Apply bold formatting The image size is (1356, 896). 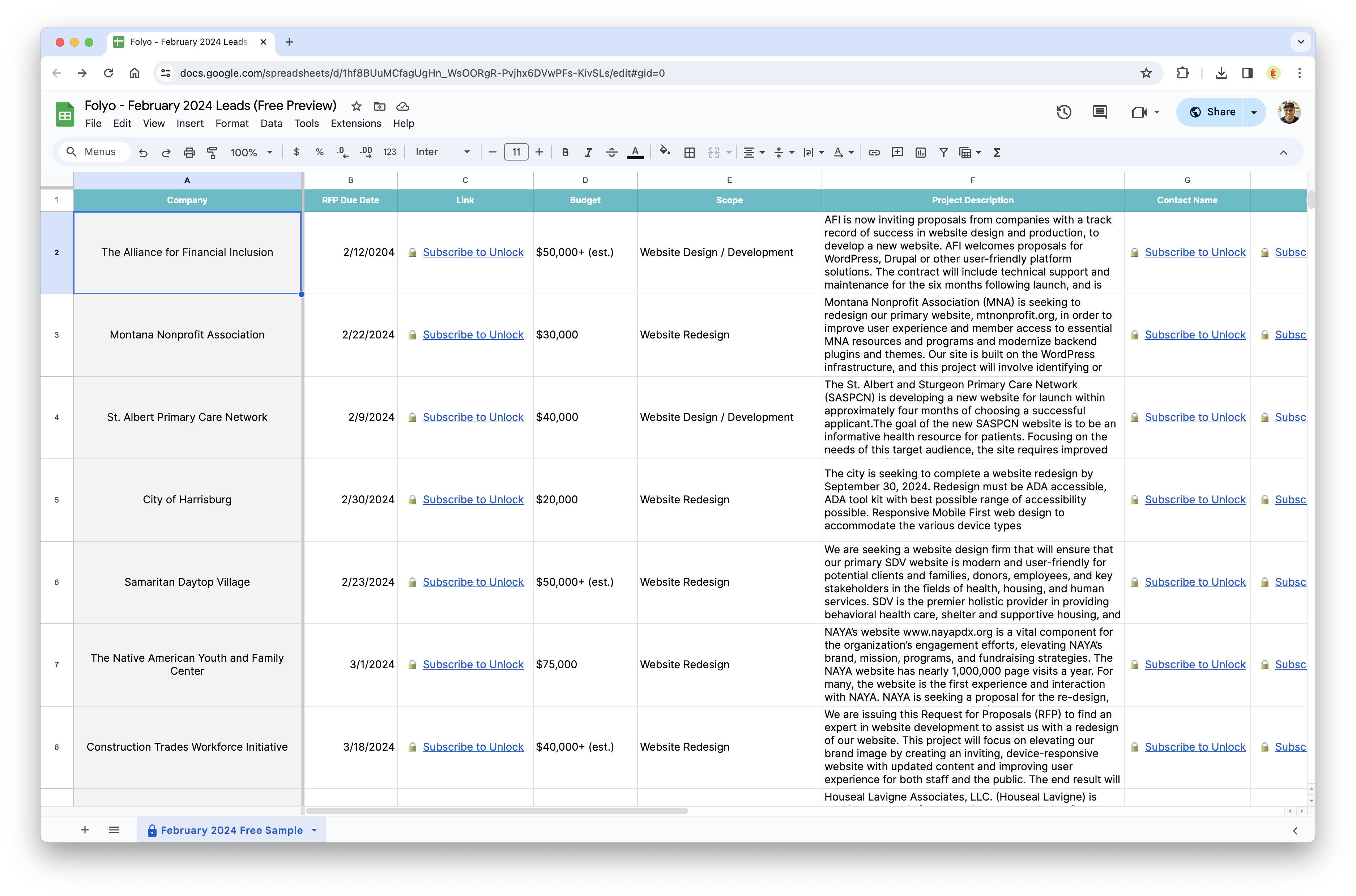[x=564, y=152]
